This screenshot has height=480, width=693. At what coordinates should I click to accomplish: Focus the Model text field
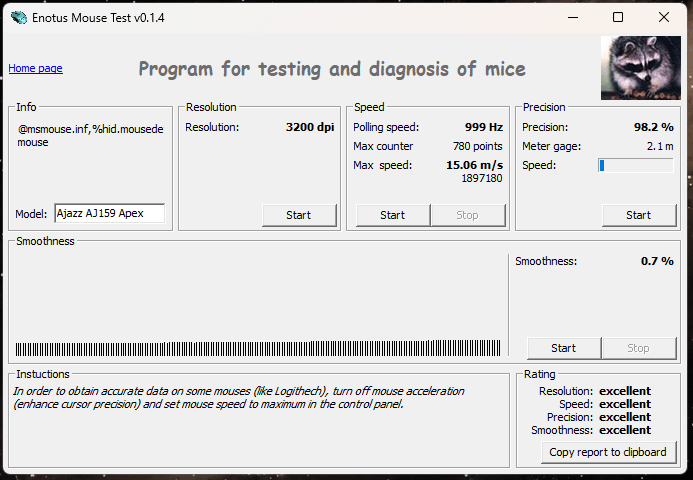(109, 214)
